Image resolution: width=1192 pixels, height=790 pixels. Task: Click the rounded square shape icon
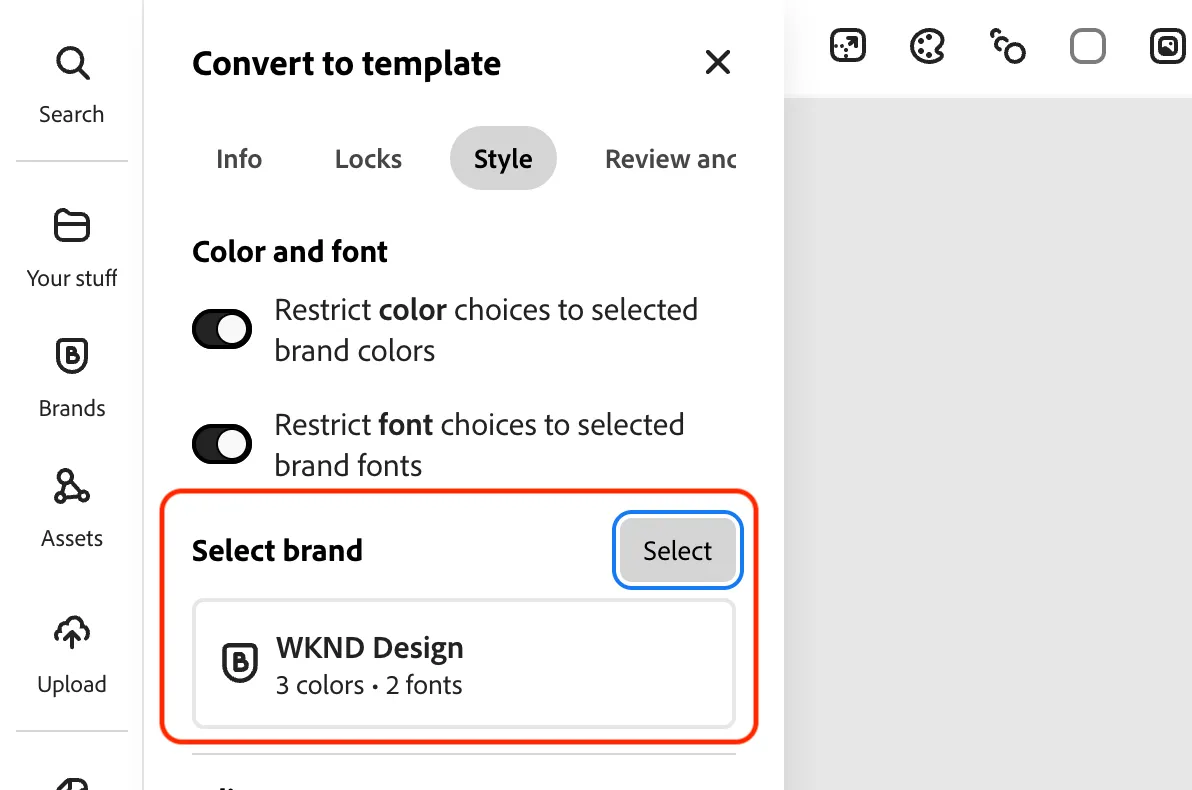point(1087,46)
